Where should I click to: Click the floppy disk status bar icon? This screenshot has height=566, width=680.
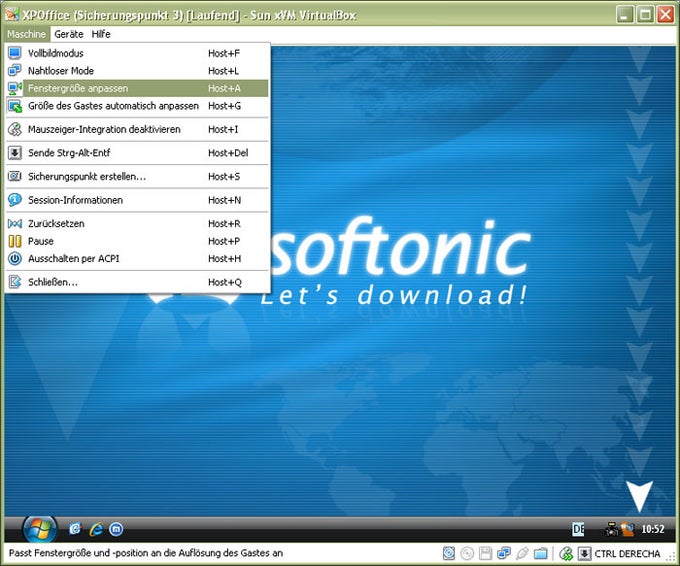485,553
